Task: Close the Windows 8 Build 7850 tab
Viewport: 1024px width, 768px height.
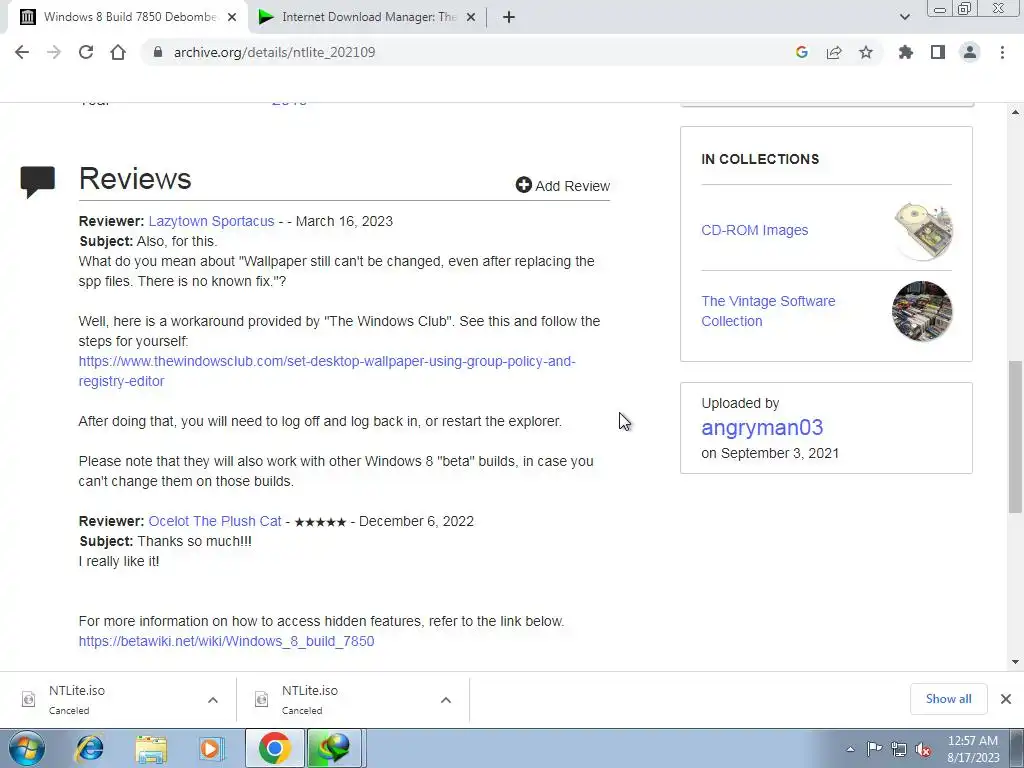Action: click(x=232, y=17)
